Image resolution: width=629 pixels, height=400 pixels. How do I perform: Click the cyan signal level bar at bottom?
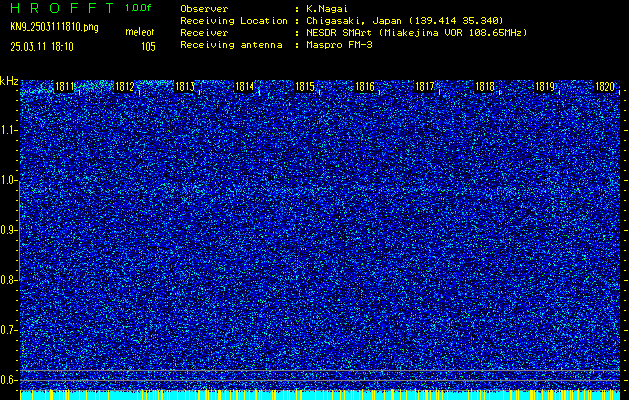click(x=320, y=395)
